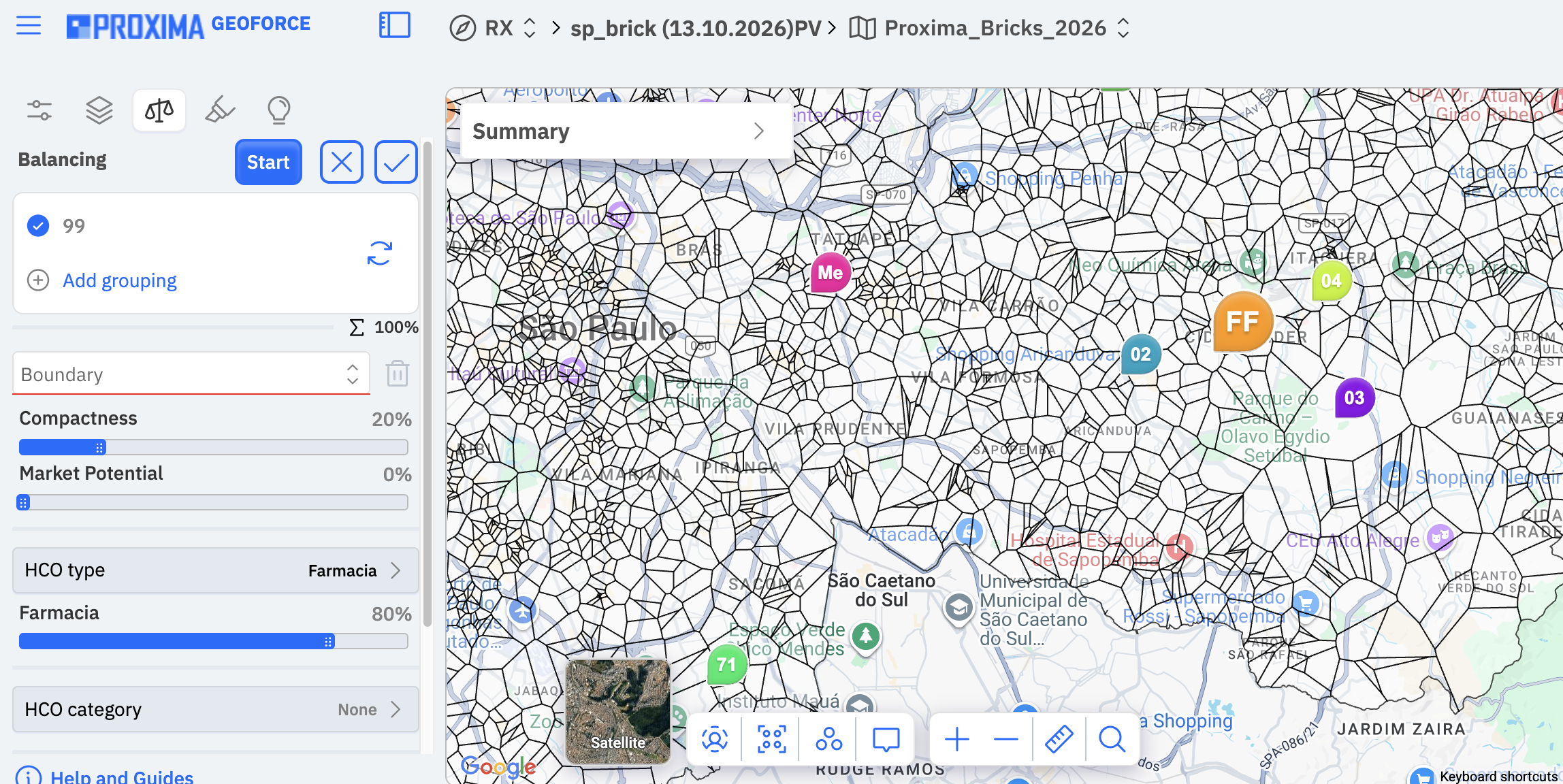The image size is (1563, 784).
Task: Select the 71 green map marker
Action: [x=727, y=664]
